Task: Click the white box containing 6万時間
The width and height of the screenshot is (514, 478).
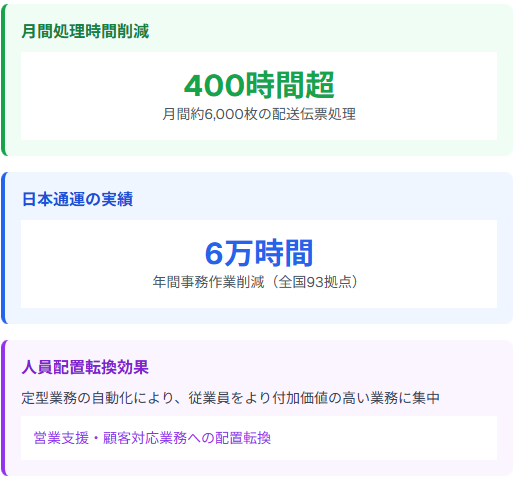Action: (259, 264)
